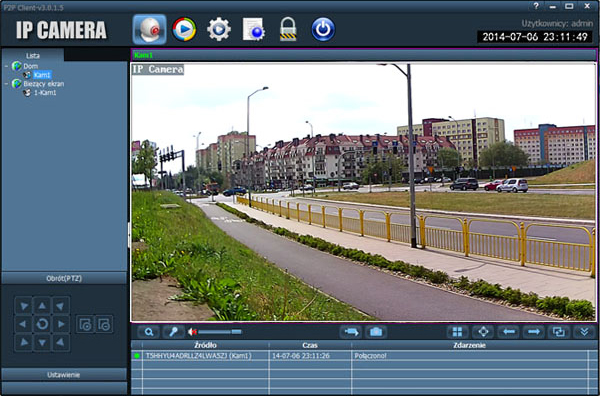
Task: Collapse event log with double chevron
Action: coord(584,332)
